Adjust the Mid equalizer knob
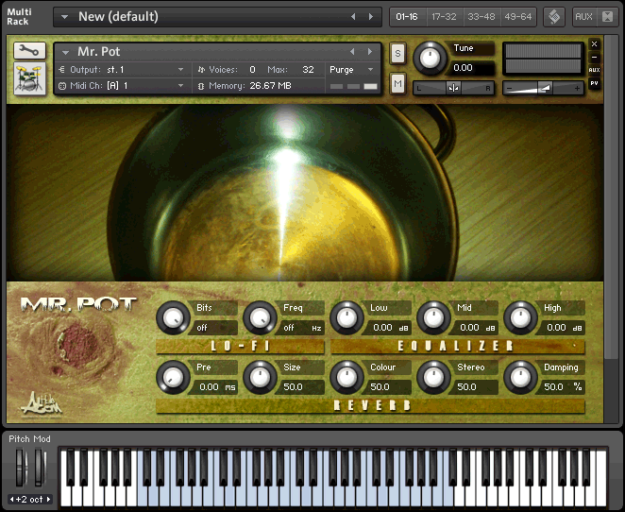This screenshot has height=512, width=625. (x=433, y=318)
